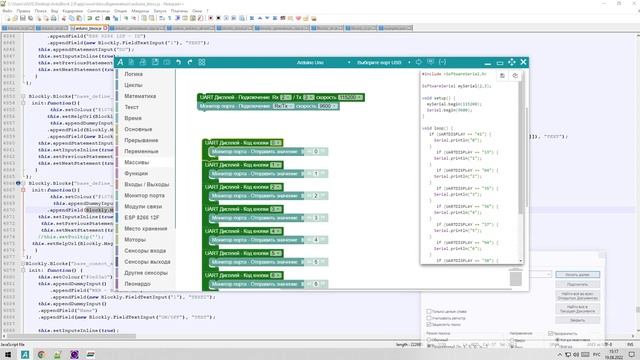The height and width of the screenshot is (360, 640).
Task: Click the Print icon in Notepad++ toolbar
Action: click(53, 18)
